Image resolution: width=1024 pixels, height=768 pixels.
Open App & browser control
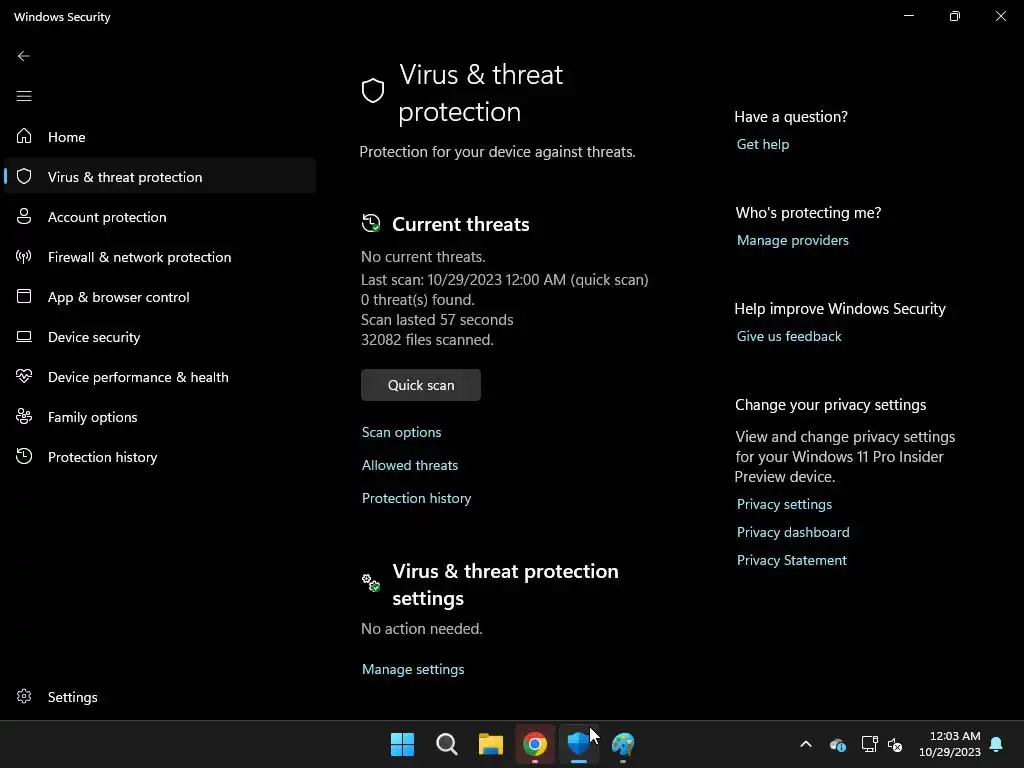(x=160, y=296)
